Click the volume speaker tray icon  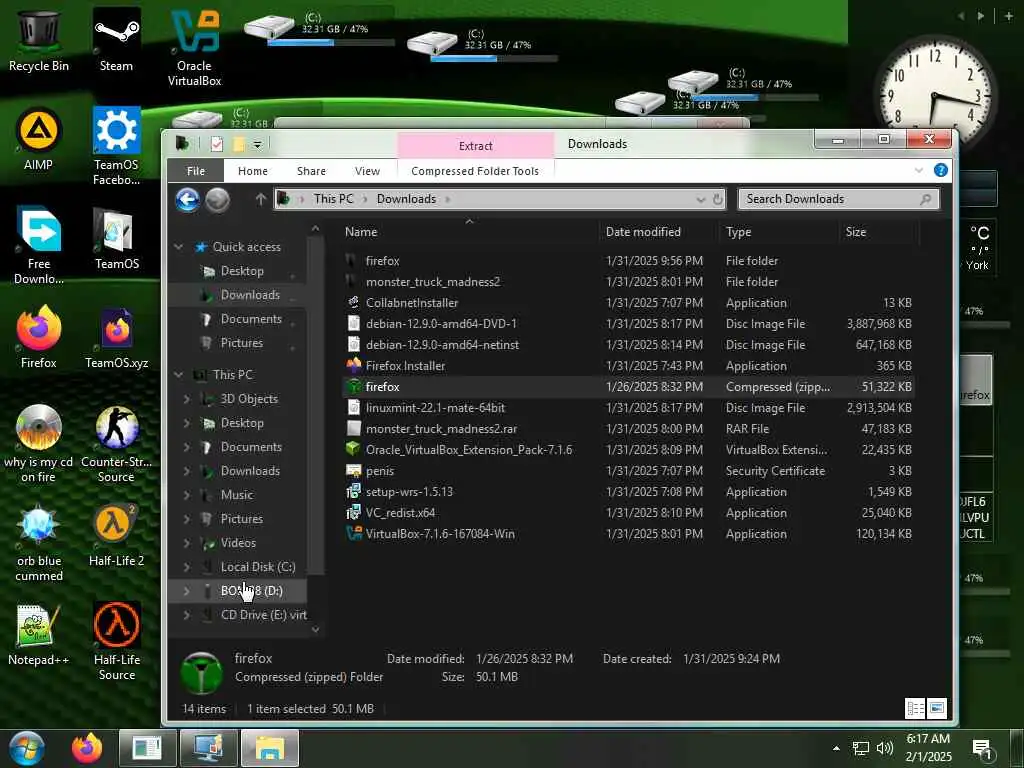(885, 748)
